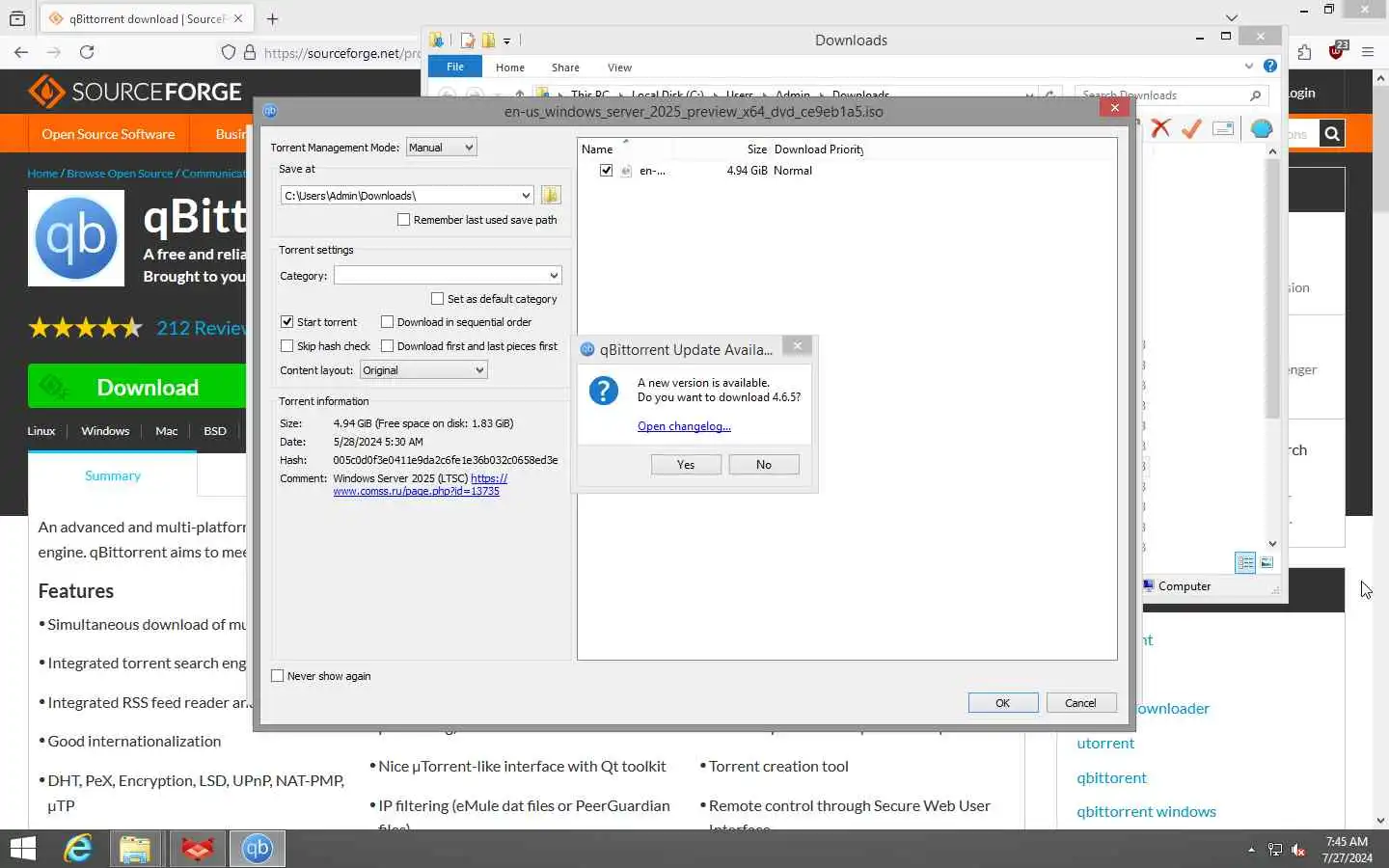The image size is (1389, 868).
Task: Open the File tab in Explorer
Action: [x=455, y=67]
